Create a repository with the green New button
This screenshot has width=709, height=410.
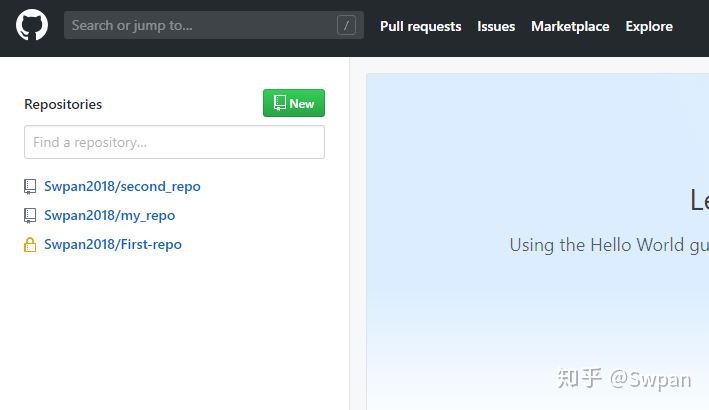coord(294,103)
